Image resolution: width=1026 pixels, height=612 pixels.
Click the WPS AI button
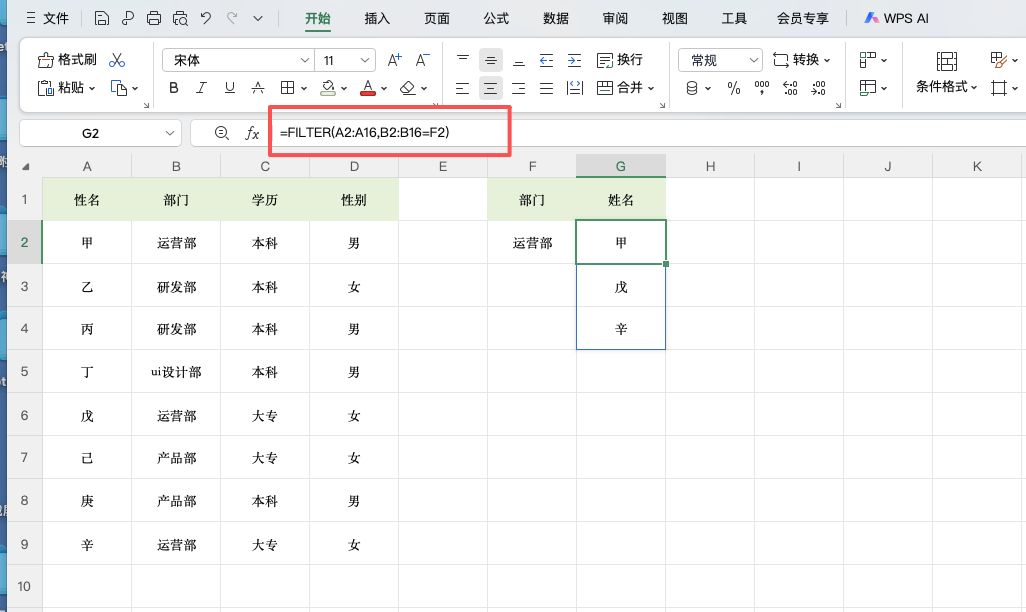tap(897, 18)
